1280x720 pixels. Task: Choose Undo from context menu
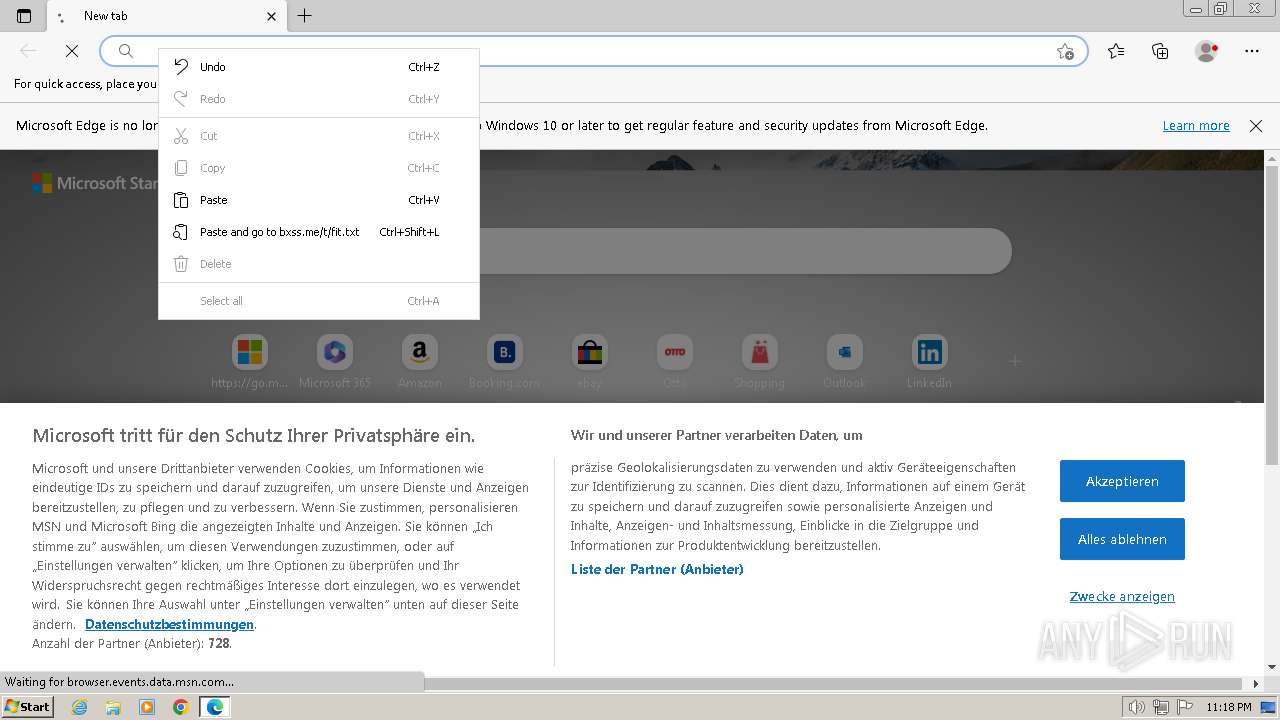point(319,67)
